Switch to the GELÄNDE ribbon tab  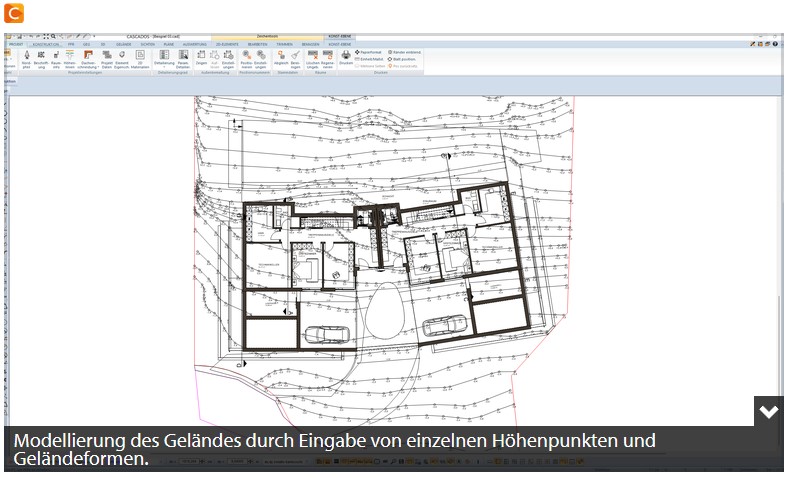point(123,44)
